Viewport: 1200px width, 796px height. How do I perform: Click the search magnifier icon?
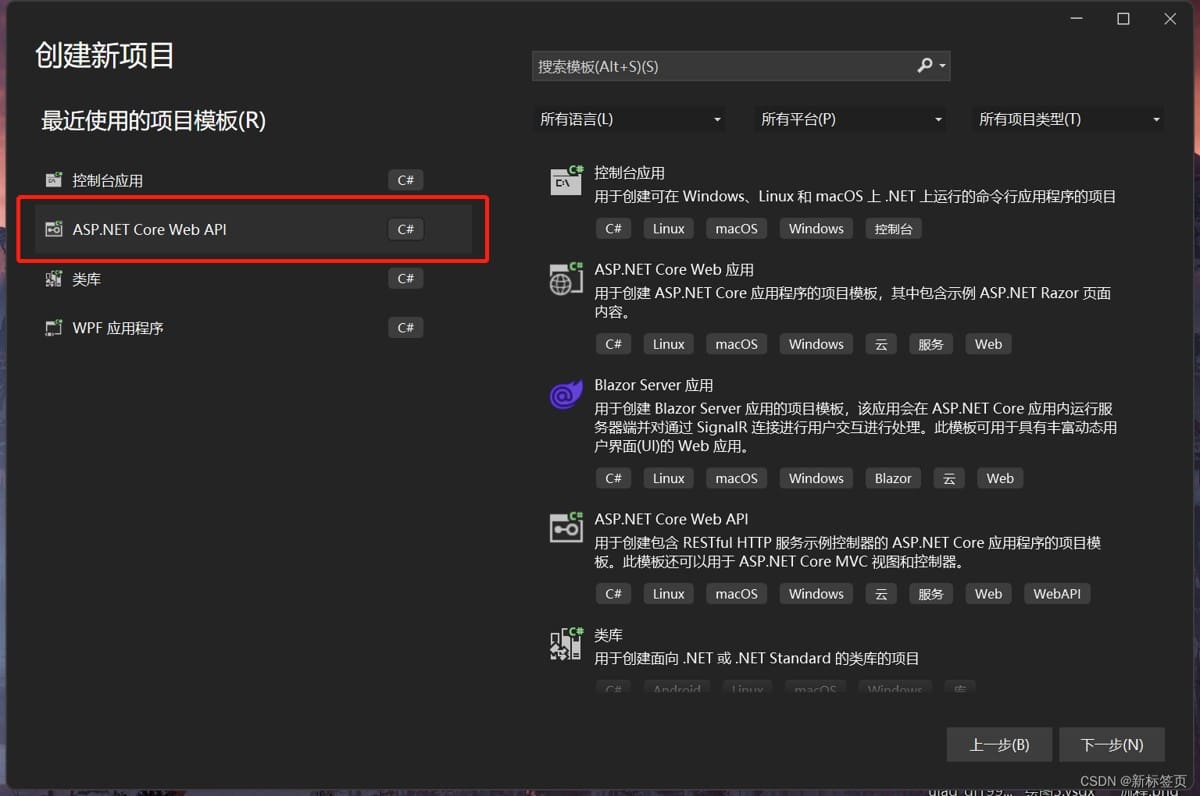(x=925, y=66)
